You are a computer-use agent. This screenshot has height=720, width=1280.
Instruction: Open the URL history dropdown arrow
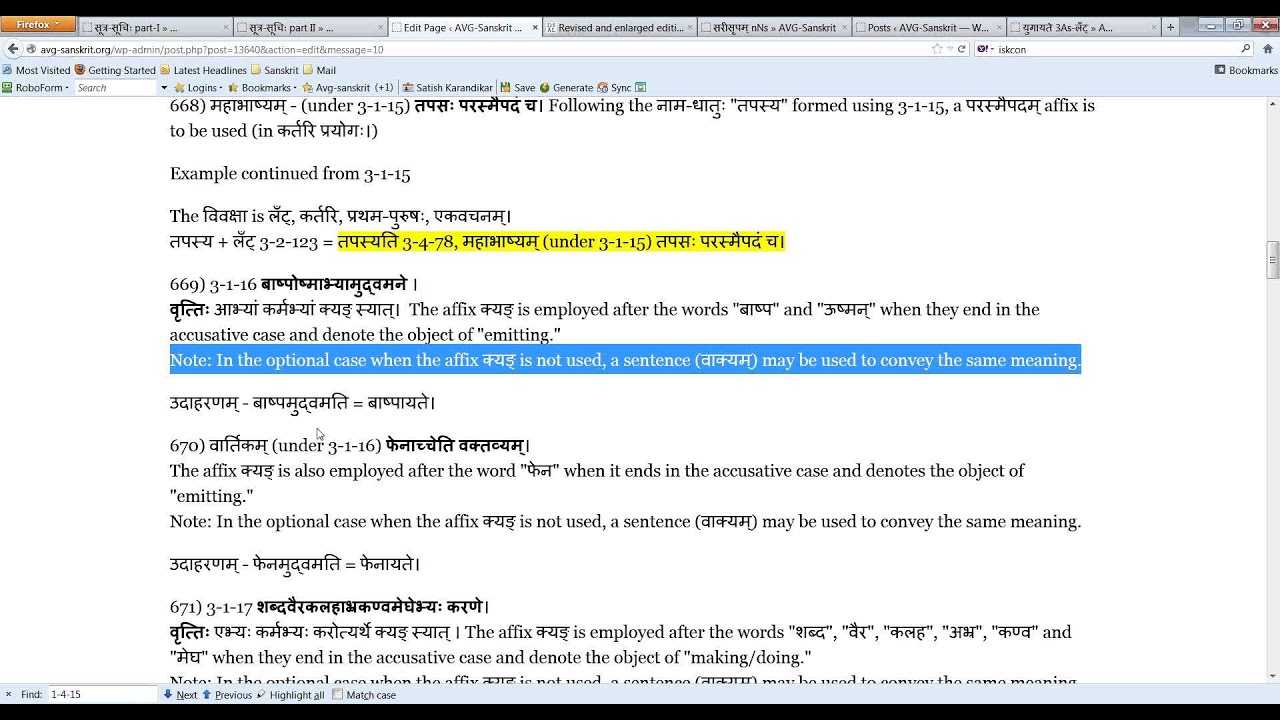[949, 48]
